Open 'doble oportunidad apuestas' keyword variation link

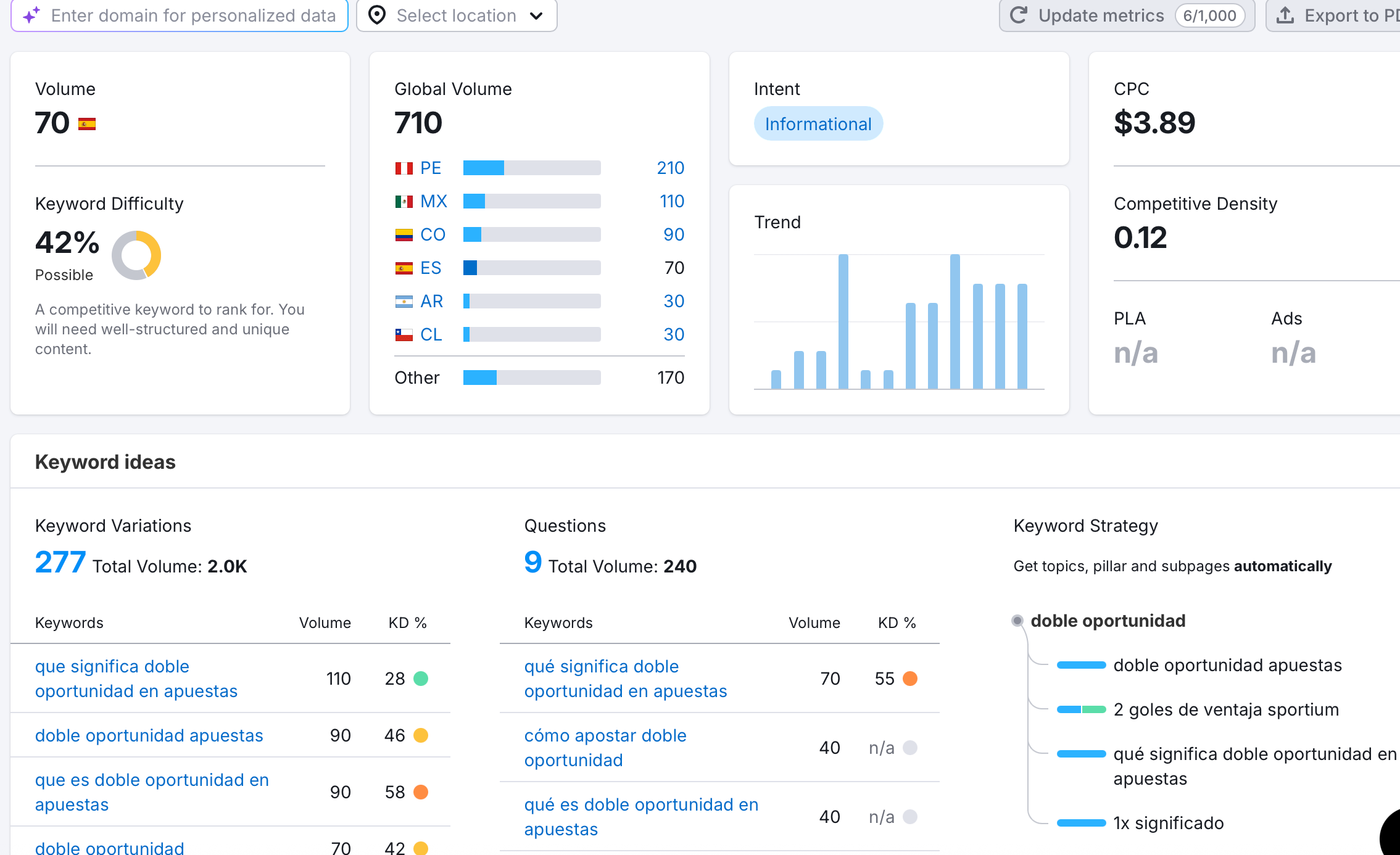pos(149,735)
